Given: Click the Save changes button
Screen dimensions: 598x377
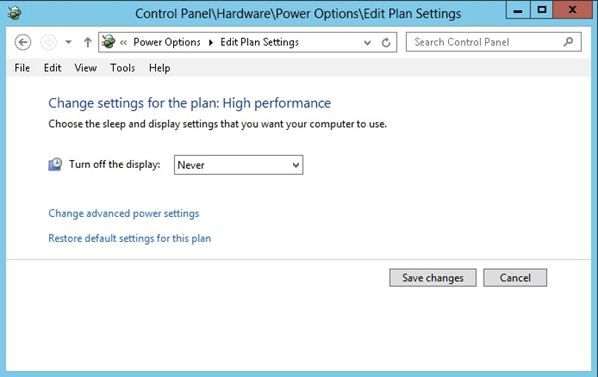Looking at the screenshot, I should point(433,278).
